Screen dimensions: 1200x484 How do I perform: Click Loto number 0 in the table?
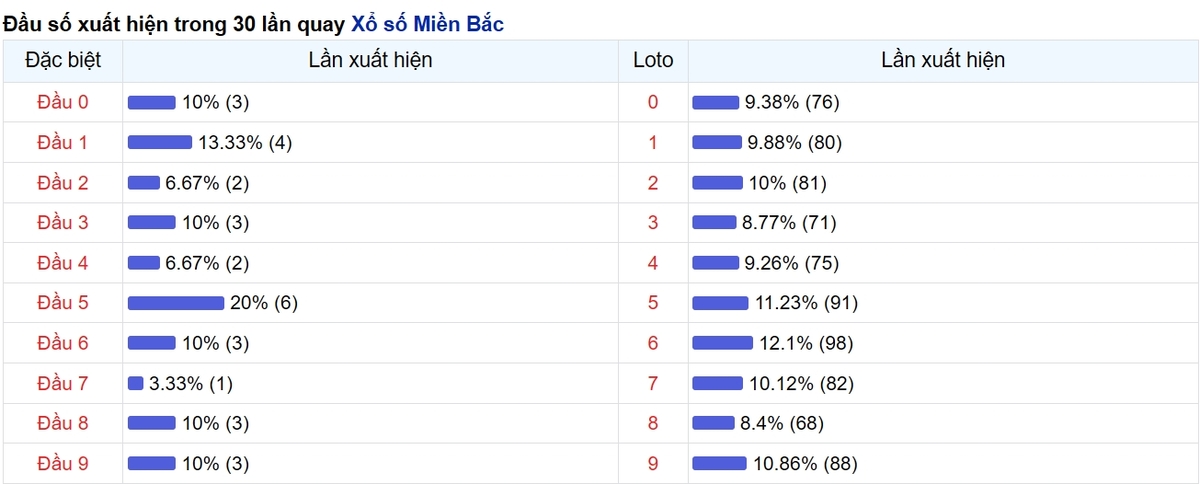(x=653, y=102)
